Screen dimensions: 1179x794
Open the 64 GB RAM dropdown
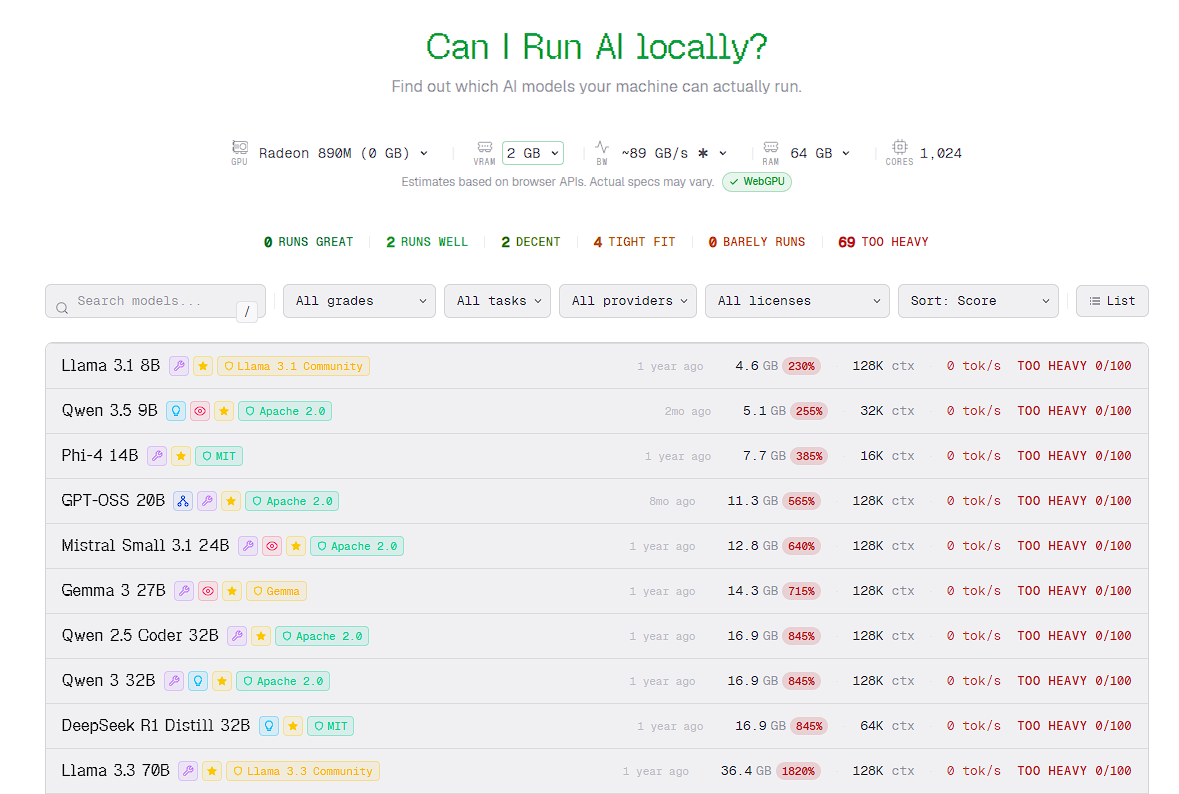[820, 153]
